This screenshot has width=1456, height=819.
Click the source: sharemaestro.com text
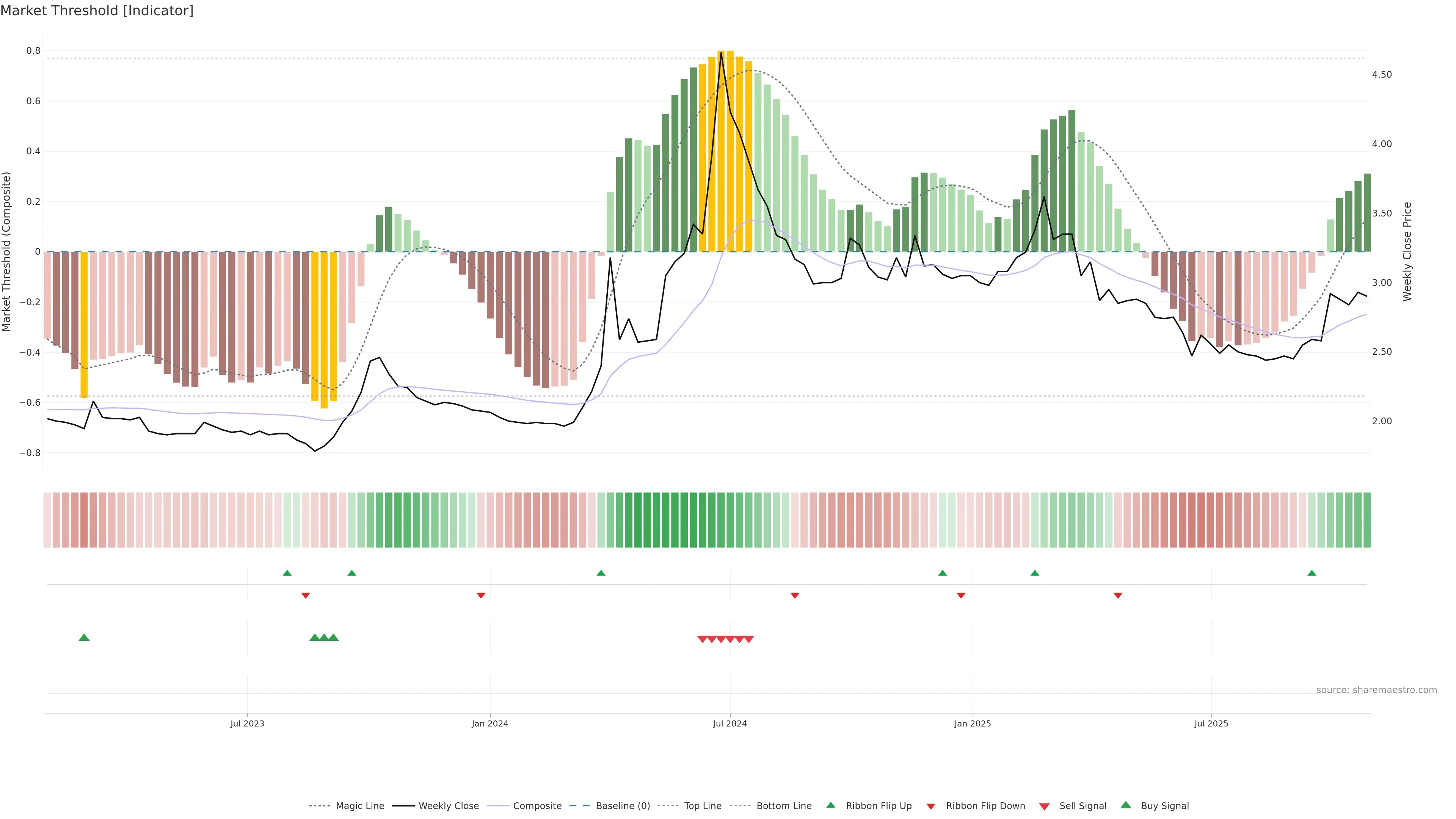pyautogui.click(x=1376, y=690)
